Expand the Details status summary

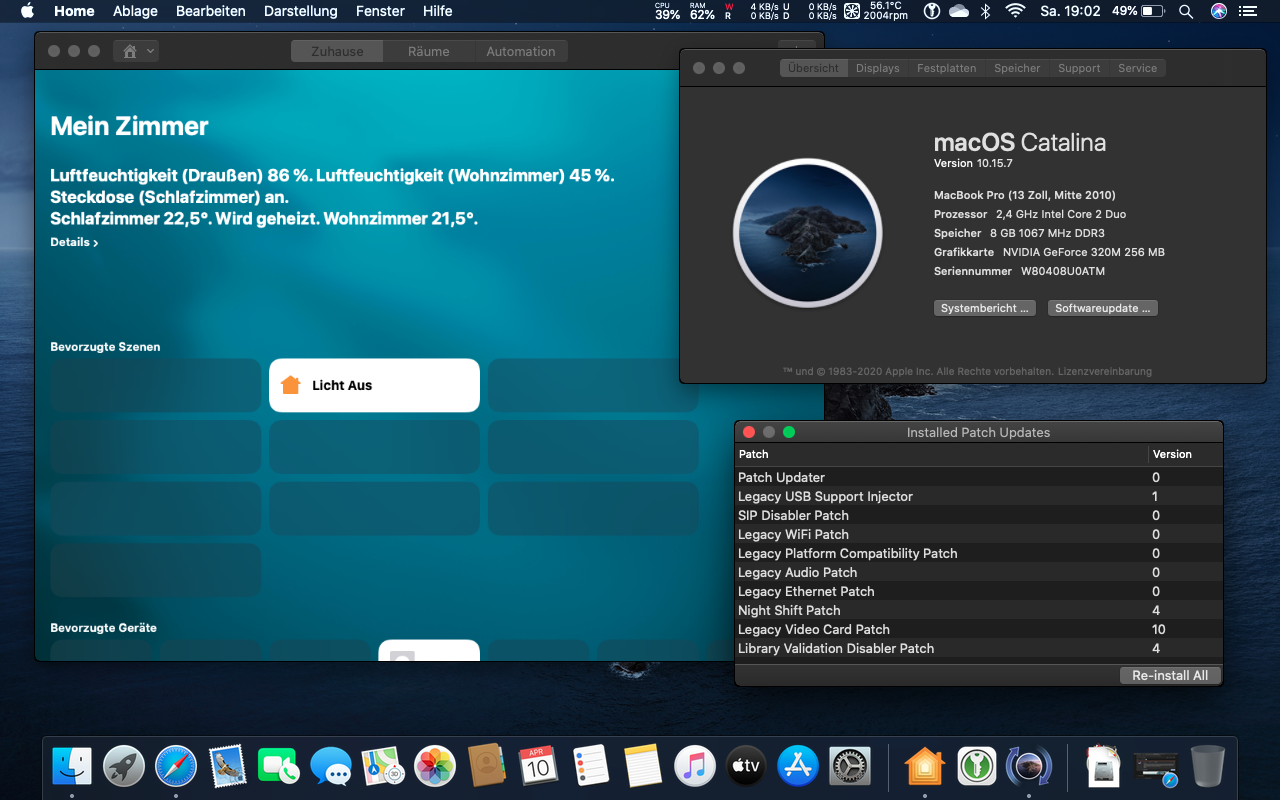74,242
